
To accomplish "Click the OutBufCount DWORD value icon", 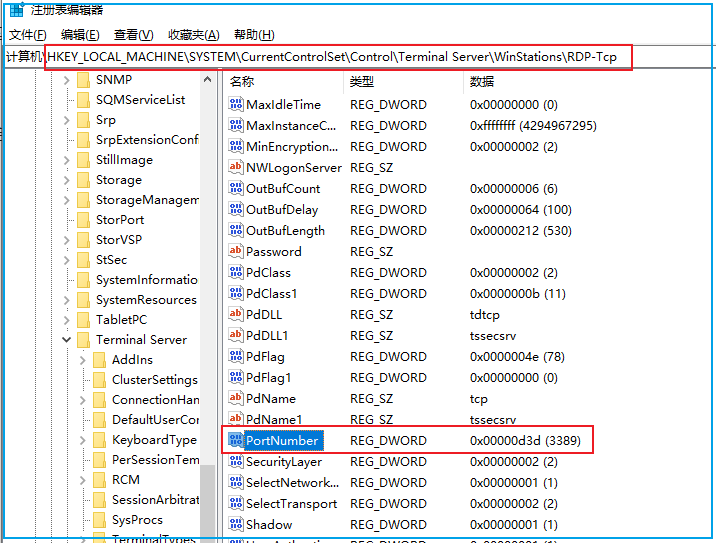I will [x=236, y=188].
